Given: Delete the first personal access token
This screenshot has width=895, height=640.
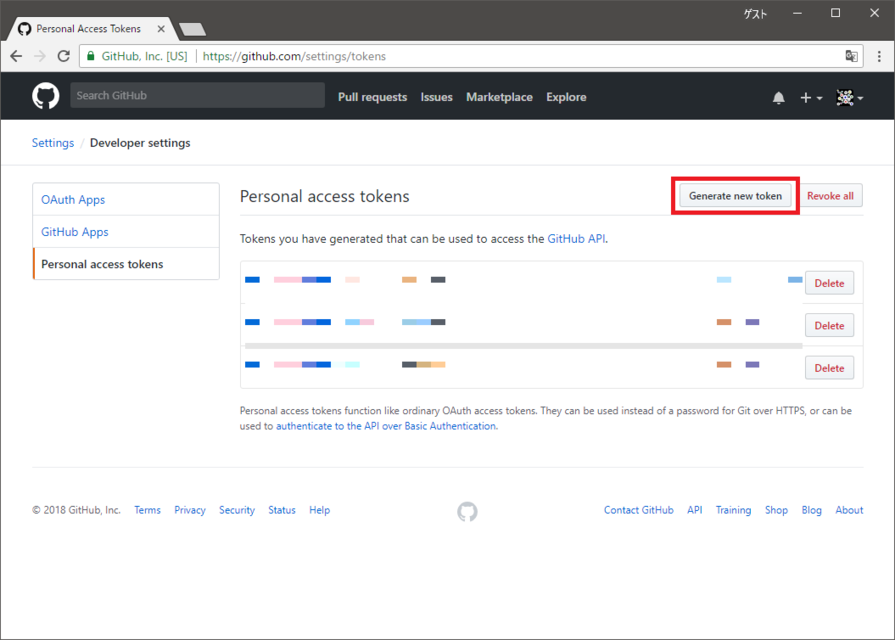Looking at the screenshot, I should point(829,282).
